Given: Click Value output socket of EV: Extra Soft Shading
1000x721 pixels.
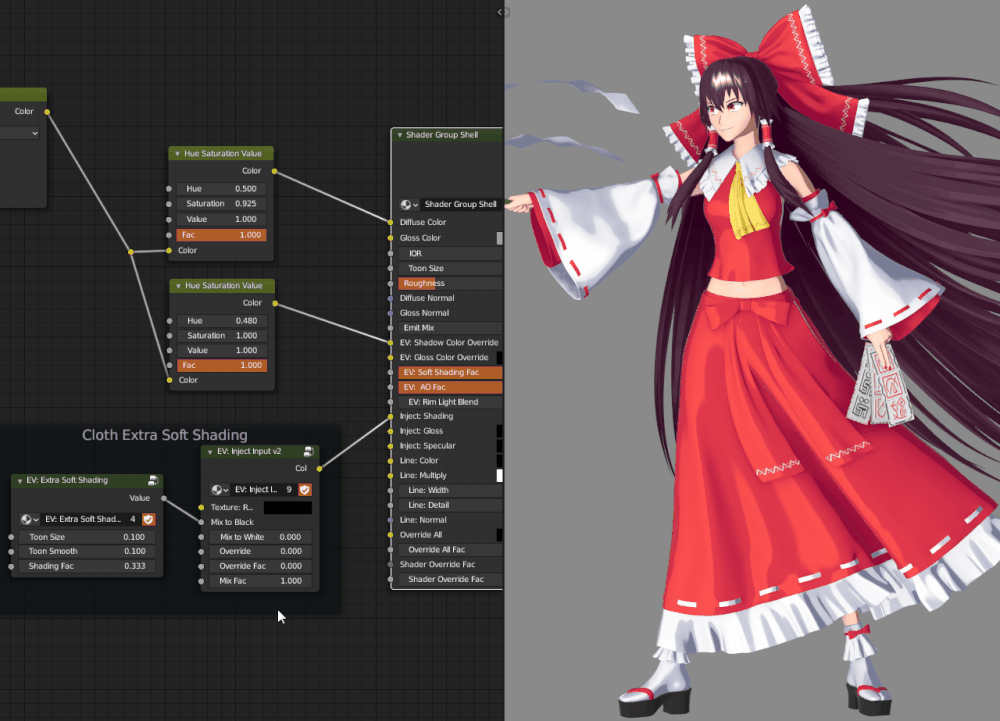Looking at the screenshot, I should click(164, 498).
